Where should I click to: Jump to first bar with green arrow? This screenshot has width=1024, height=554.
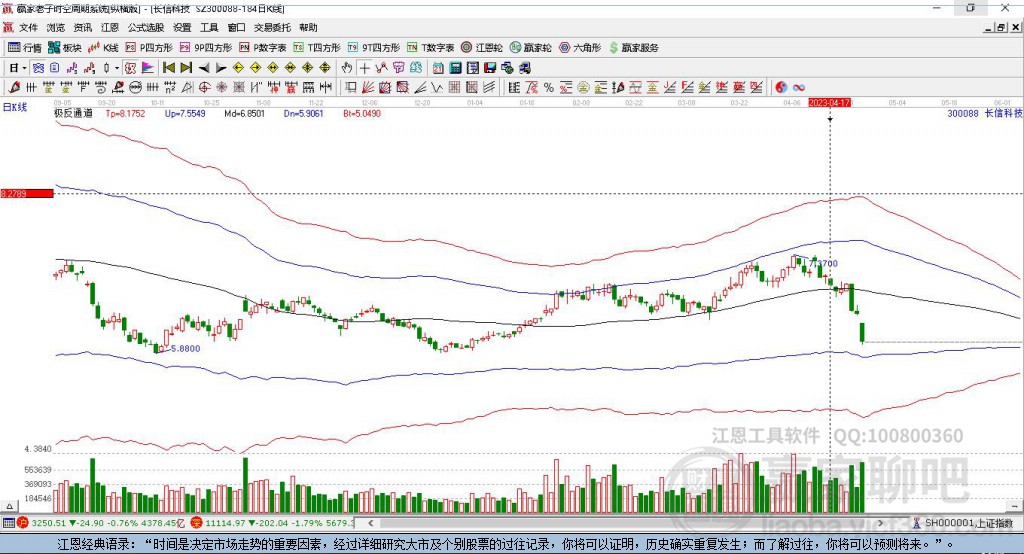168,67
